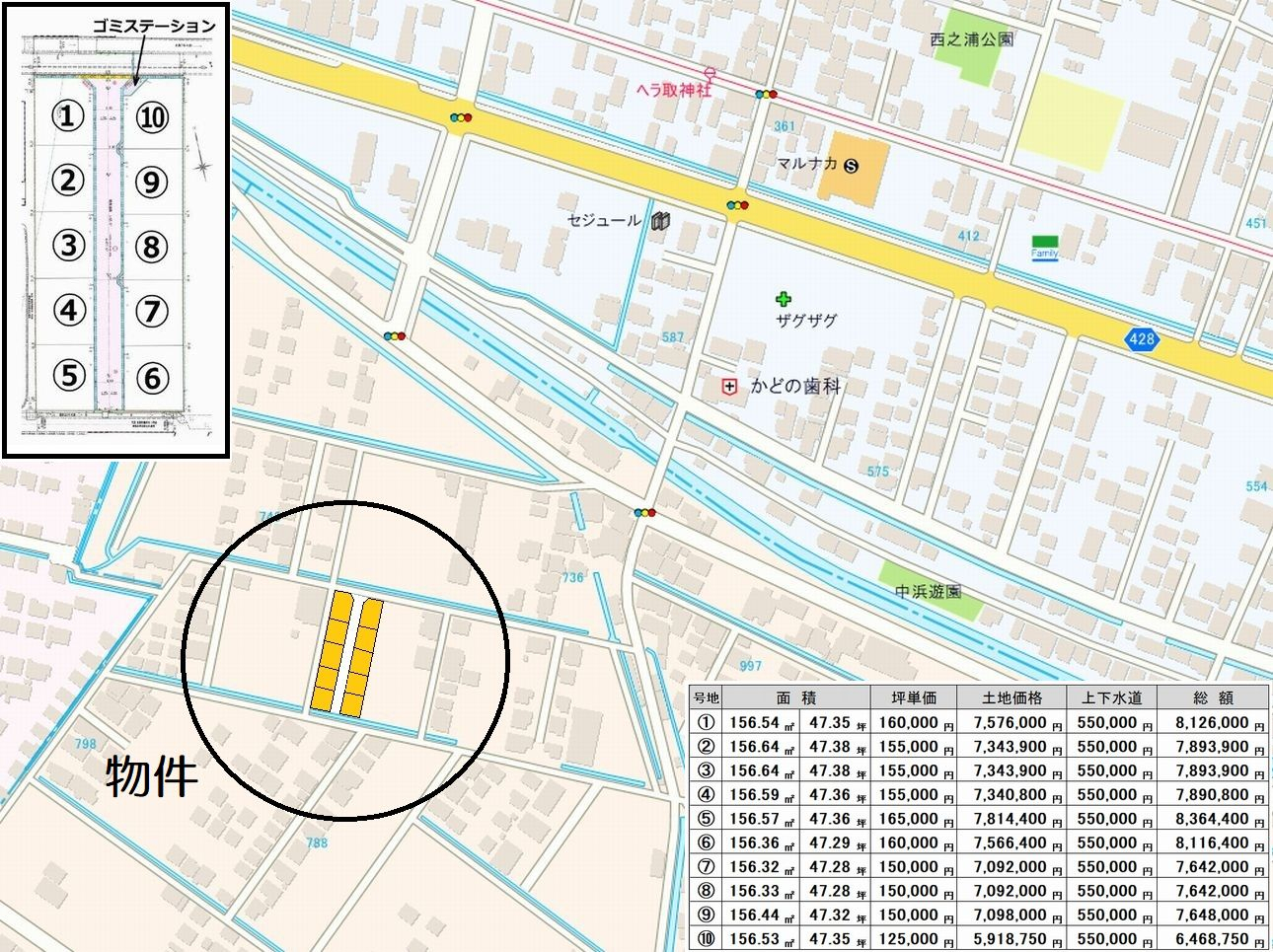Select lot ⑩ in the inset site plan
Image resolution: width=1273 pixels, height=952 pixels.
point(151,117)
